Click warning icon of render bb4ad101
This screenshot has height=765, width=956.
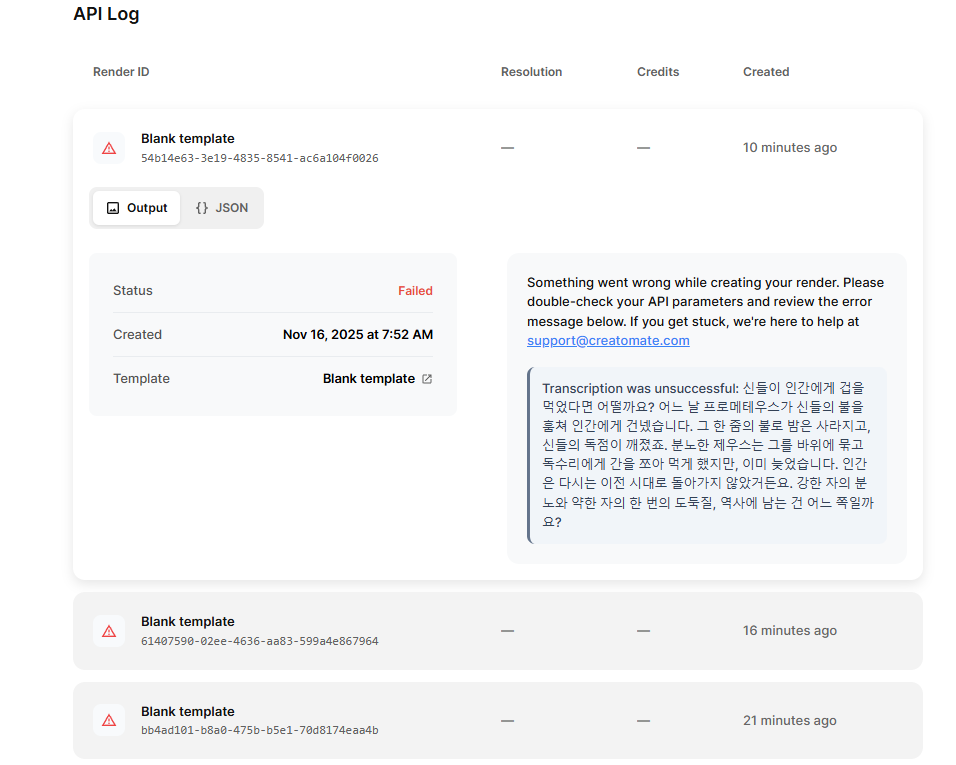[109, 721]
